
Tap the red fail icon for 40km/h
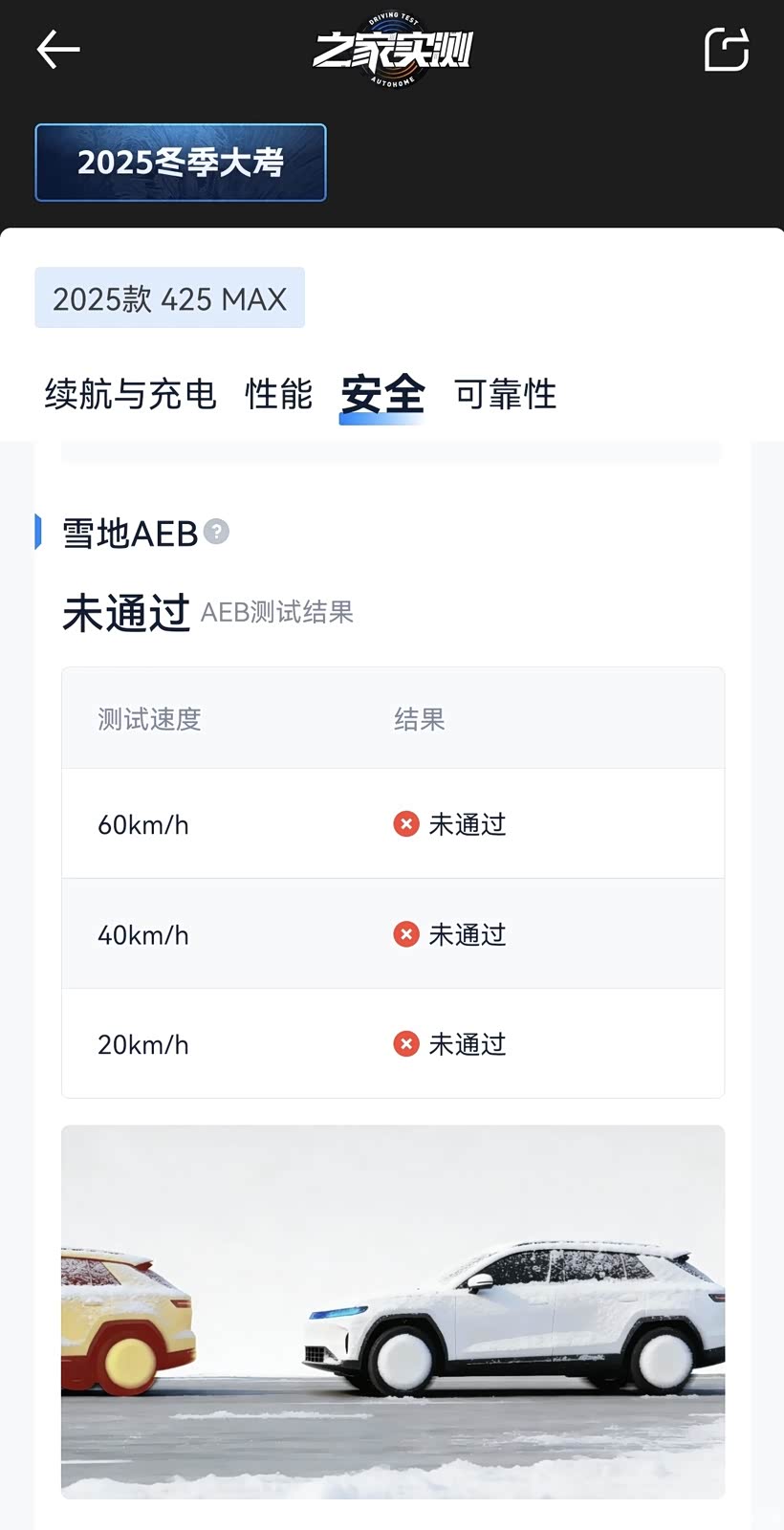click(406, 933)
